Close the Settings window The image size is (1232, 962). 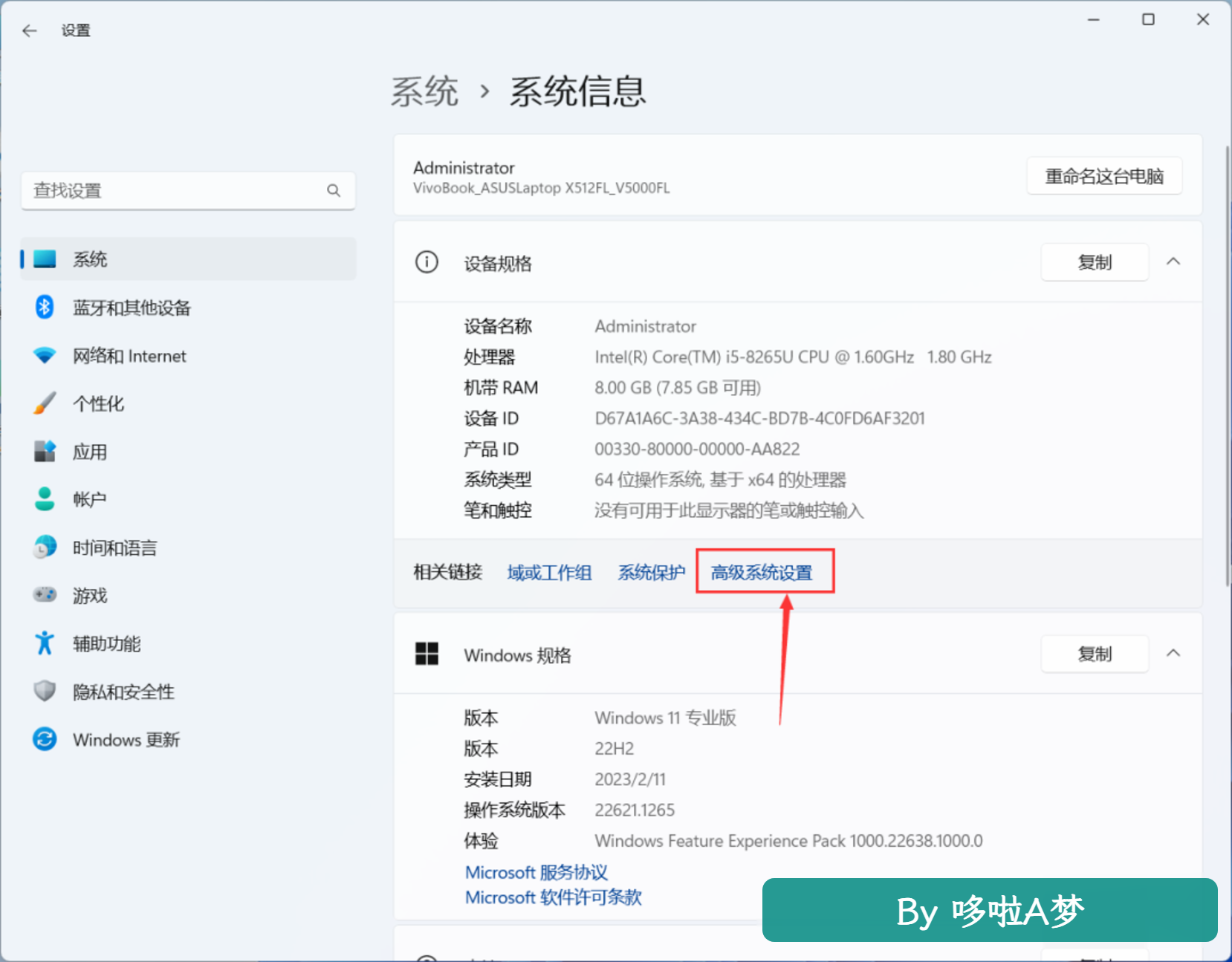[1203, 20]
